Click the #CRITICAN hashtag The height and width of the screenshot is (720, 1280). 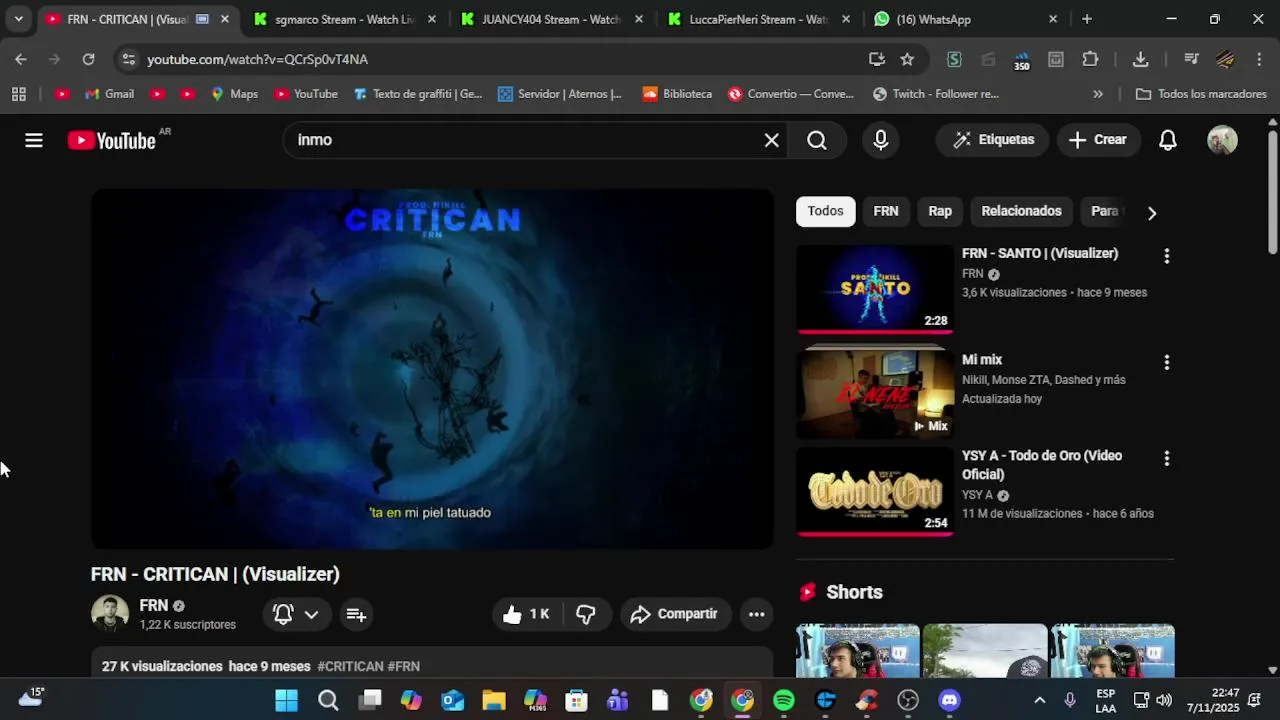point(350,666)
